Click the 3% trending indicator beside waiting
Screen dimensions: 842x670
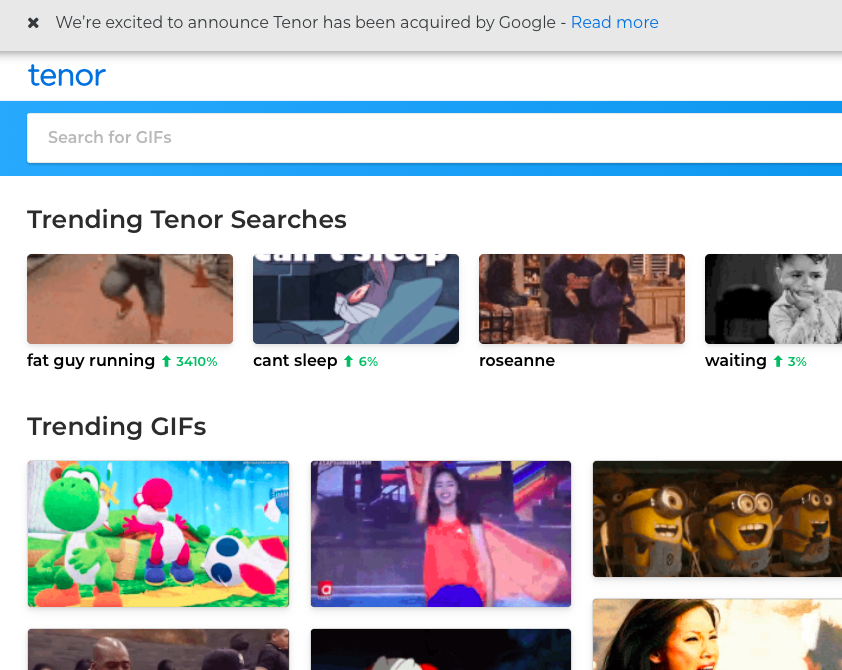pos(790,362)
